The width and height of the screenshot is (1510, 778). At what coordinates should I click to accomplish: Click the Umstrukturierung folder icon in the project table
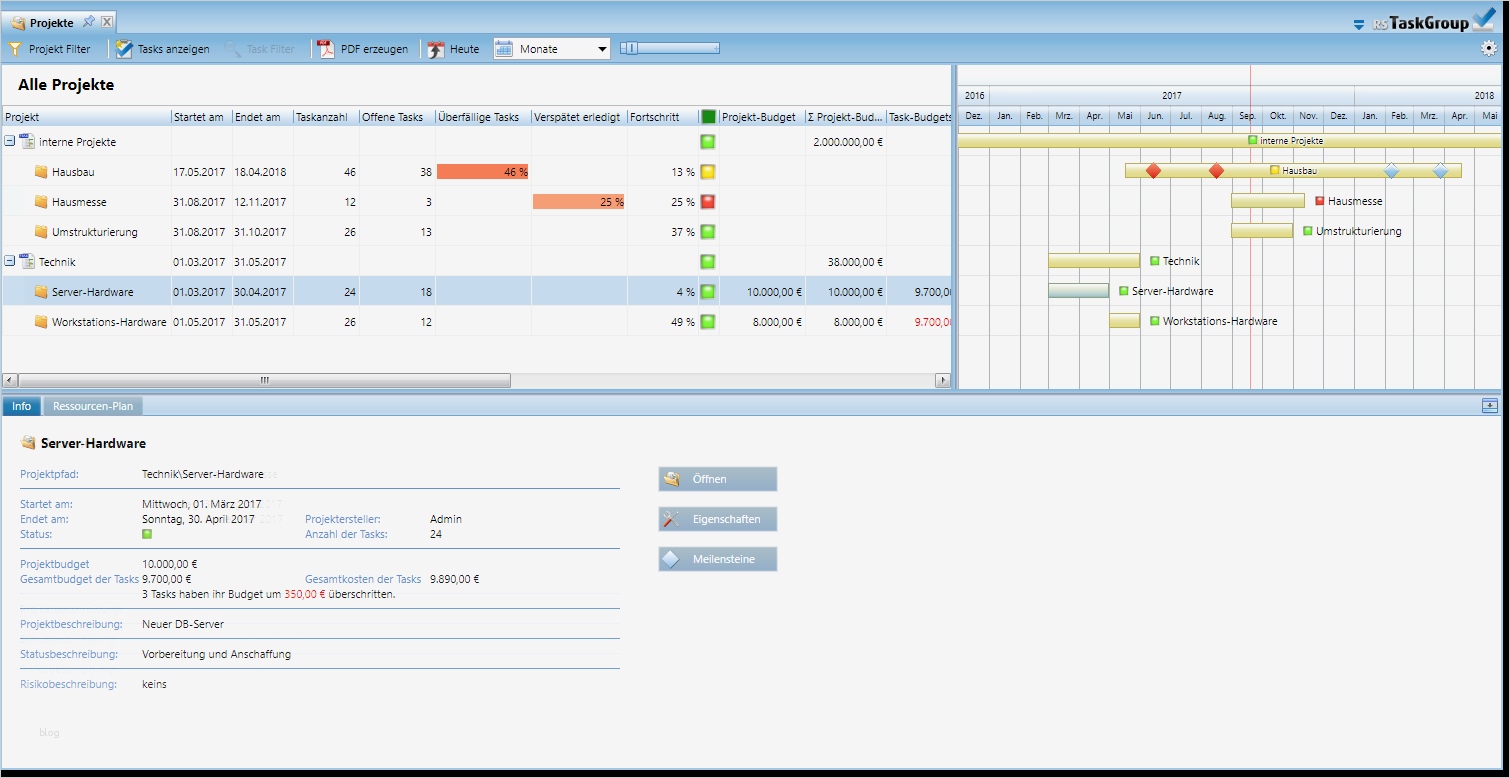[41, 232]
